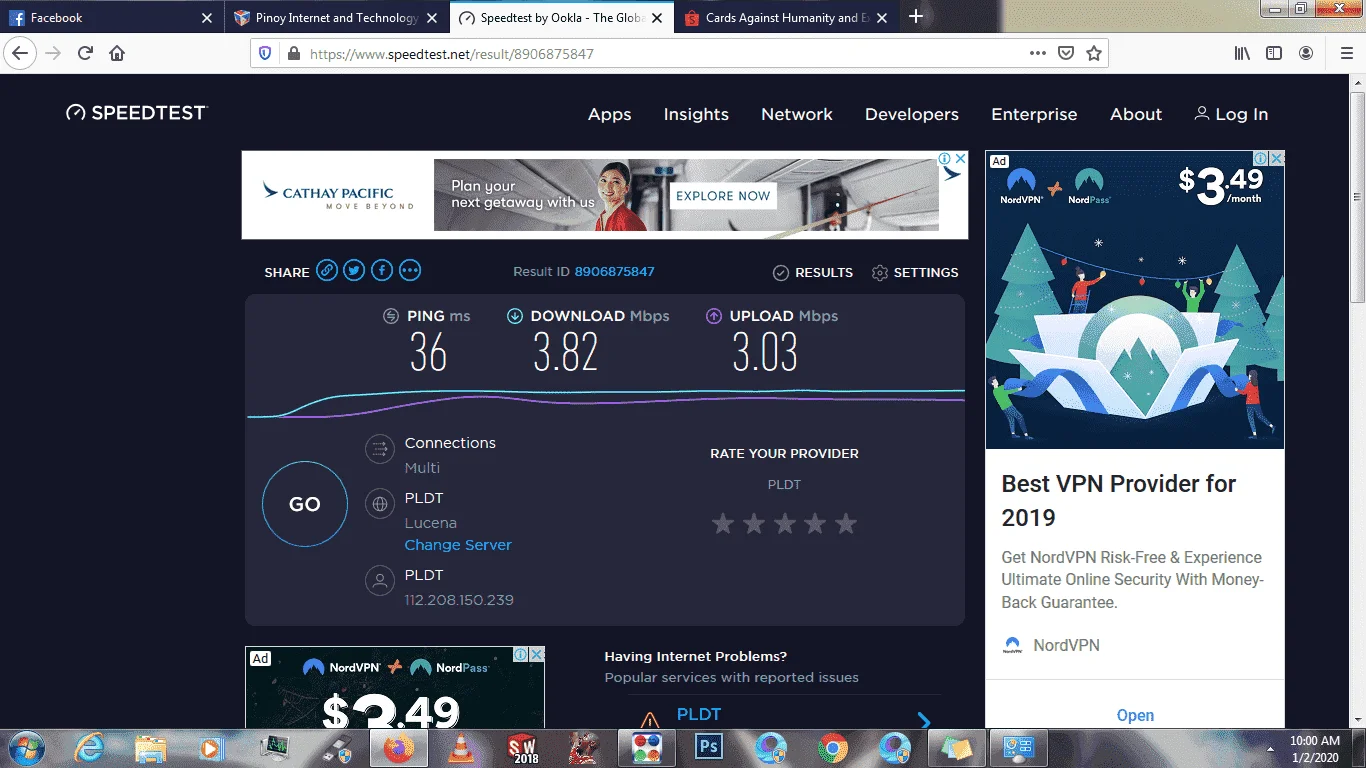Click the Log In link

pyautogui.click(x=1231, y=114)
